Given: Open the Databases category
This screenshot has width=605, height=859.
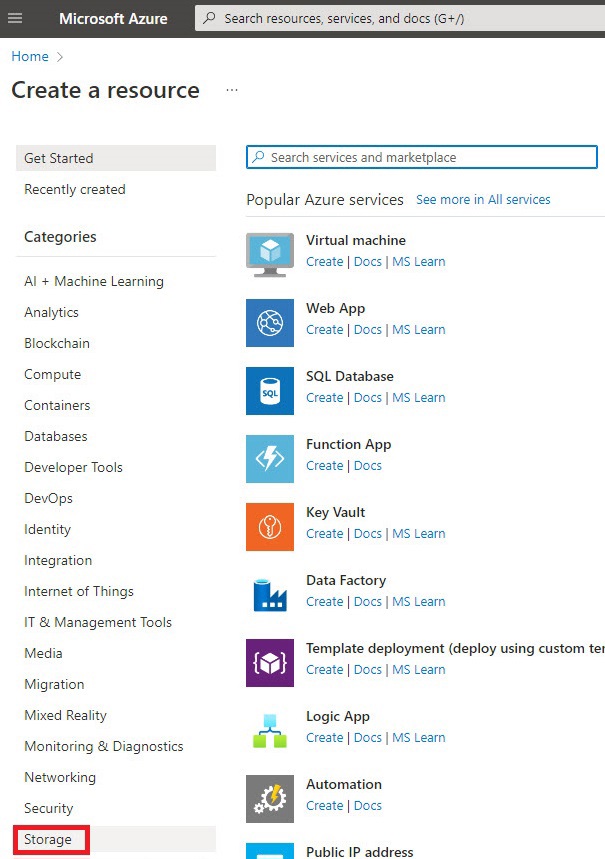Looking at the screenshot, I should coord(56,436).
